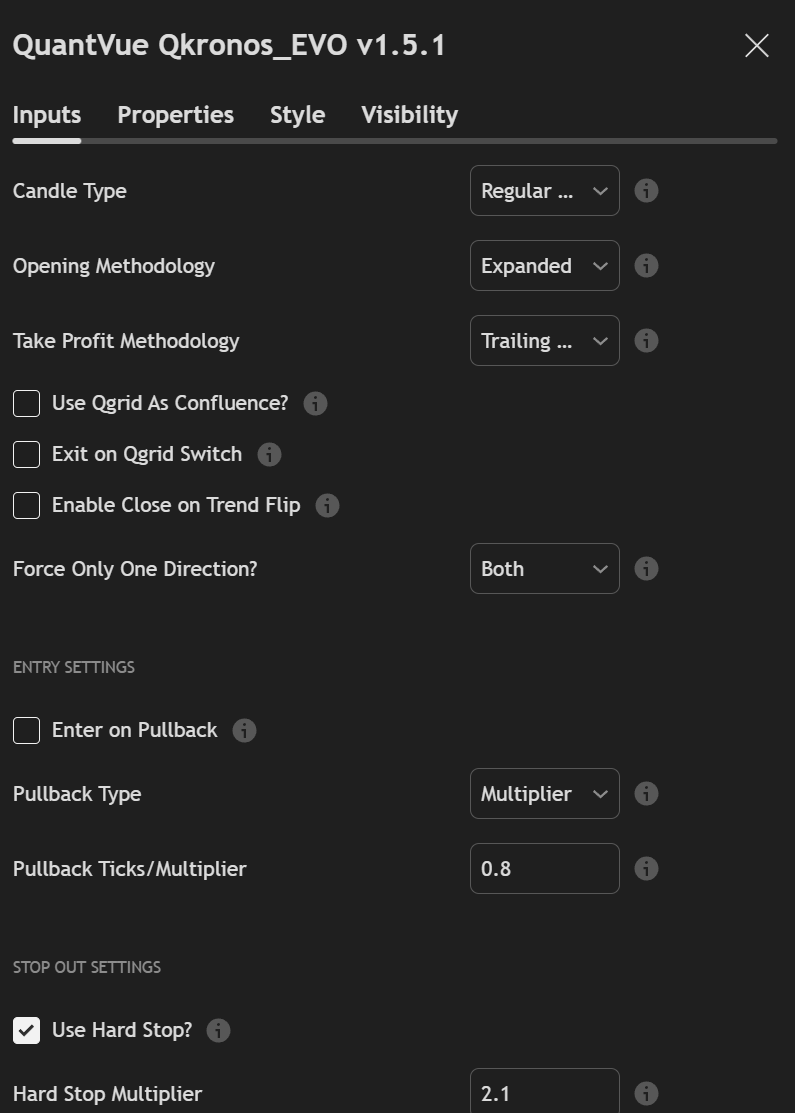Open the Candle Type dropdown
Viewport: 795px width, 1113px height.
click(x=544, y=191)
